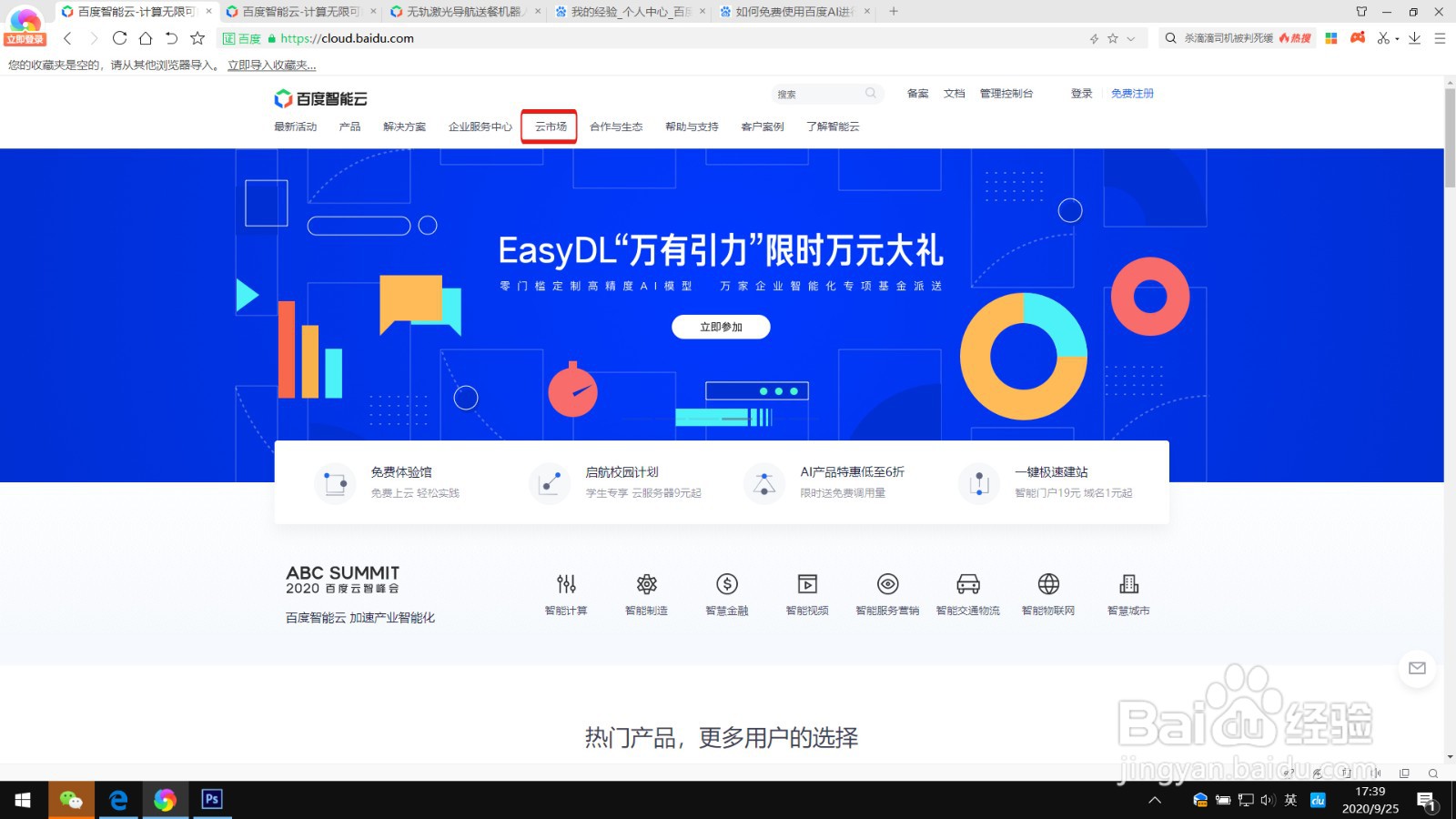Open WeChat from the taskbar
The image size is (1456, 819).
click(x=71, y=800)
